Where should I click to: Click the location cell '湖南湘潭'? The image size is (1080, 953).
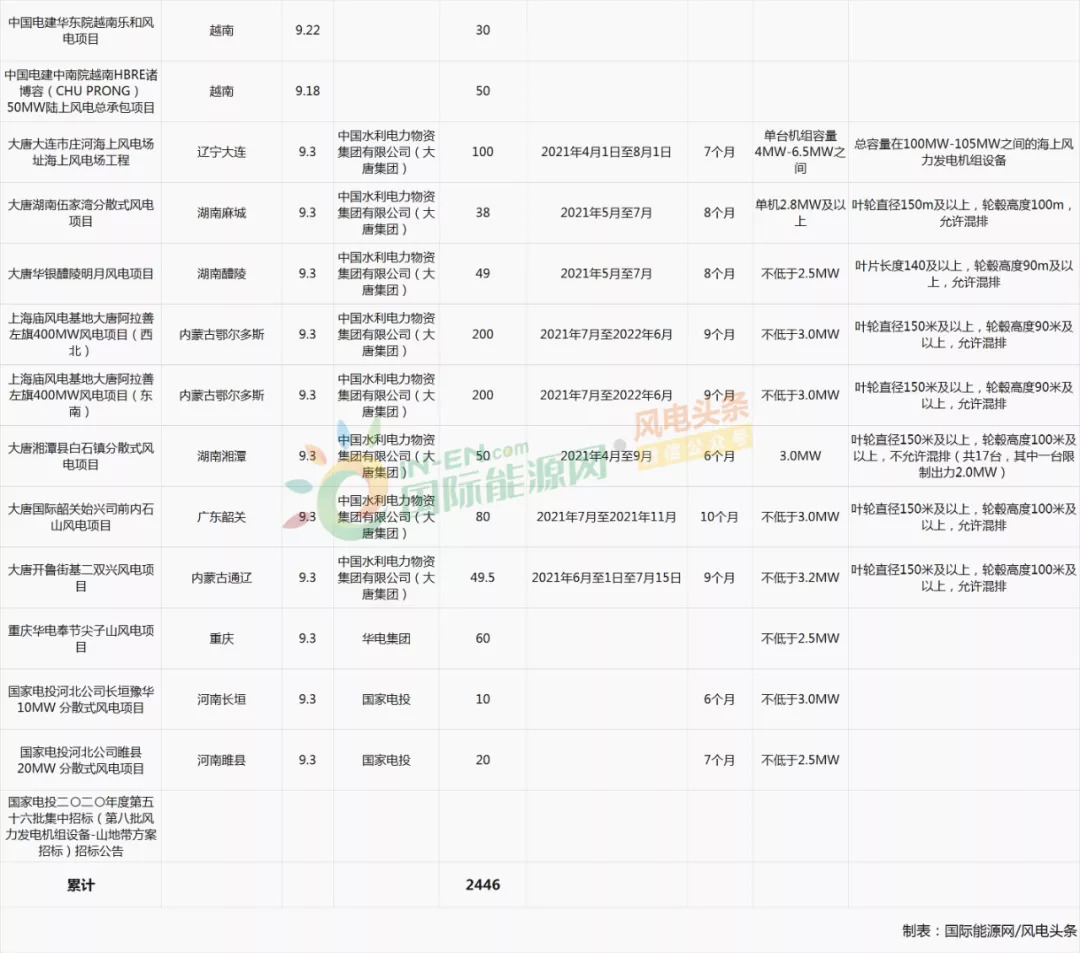[x=221, y=456]
